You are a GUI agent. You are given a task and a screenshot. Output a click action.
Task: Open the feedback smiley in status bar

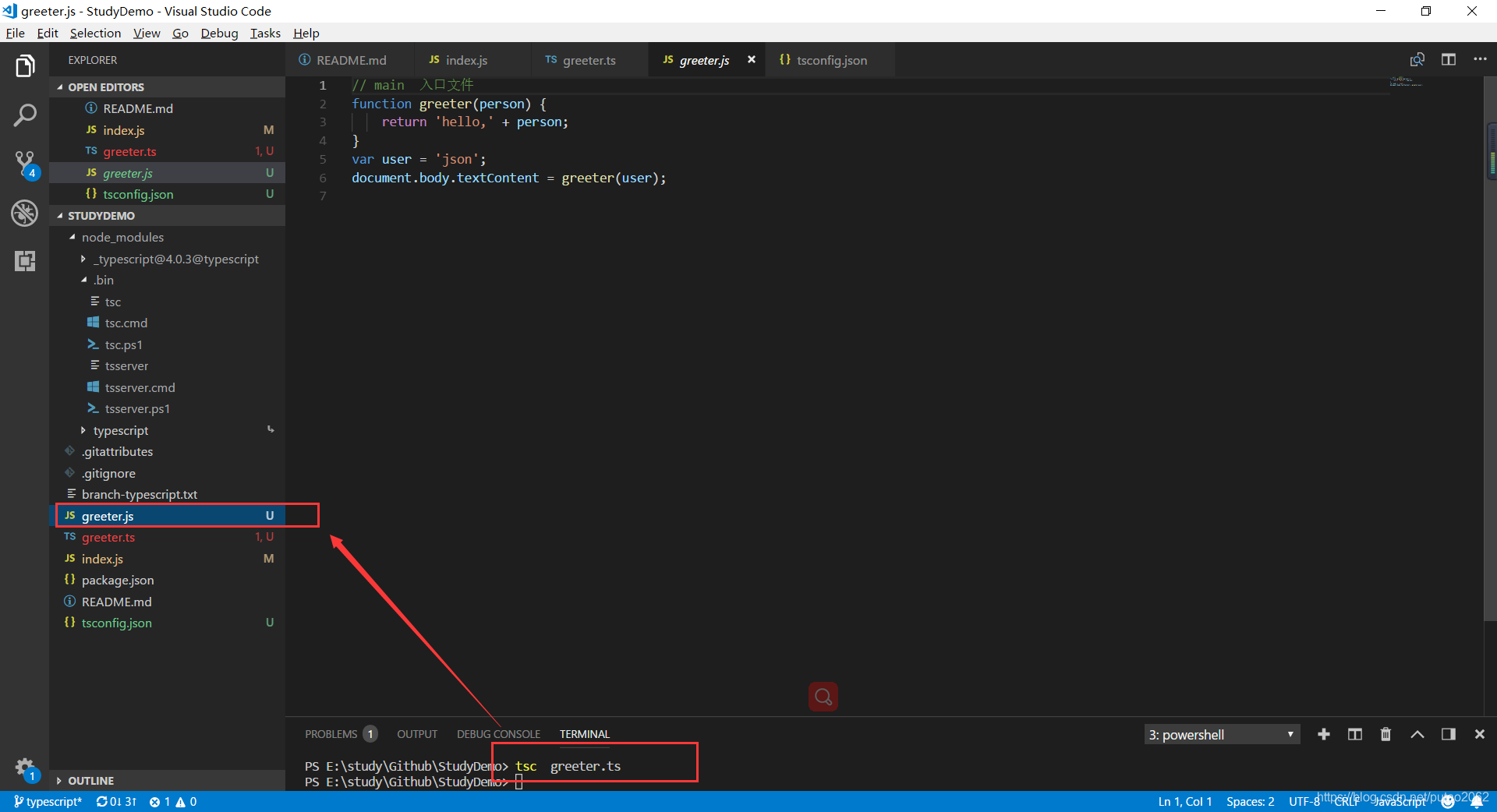click(x=1448, y=802)
